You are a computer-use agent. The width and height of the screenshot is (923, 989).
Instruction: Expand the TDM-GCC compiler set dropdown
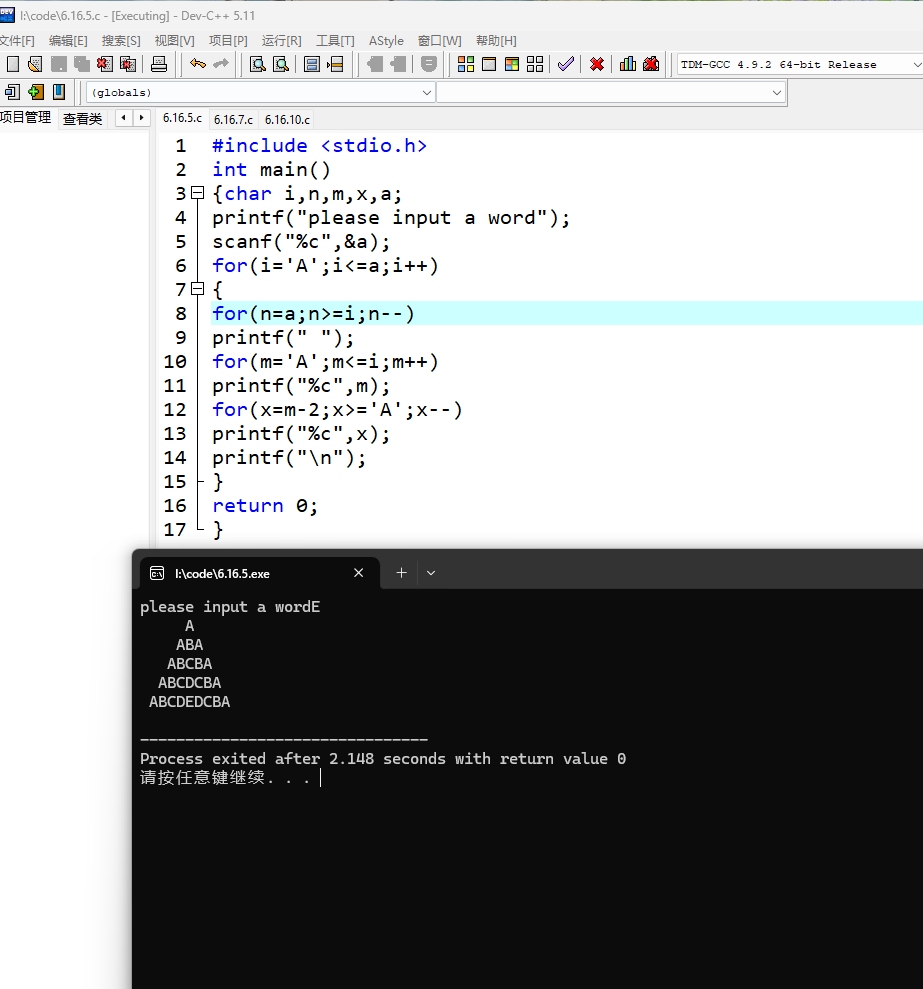pyautogui.click(x=917, y=64)
